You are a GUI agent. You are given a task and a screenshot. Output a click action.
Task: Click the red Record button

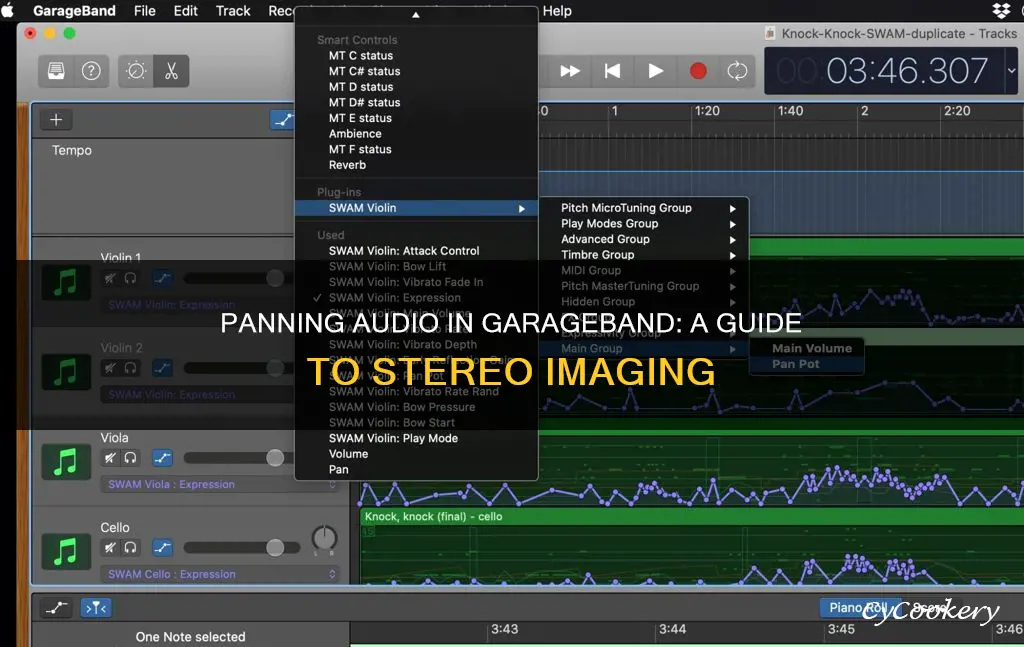click(697, 71)
